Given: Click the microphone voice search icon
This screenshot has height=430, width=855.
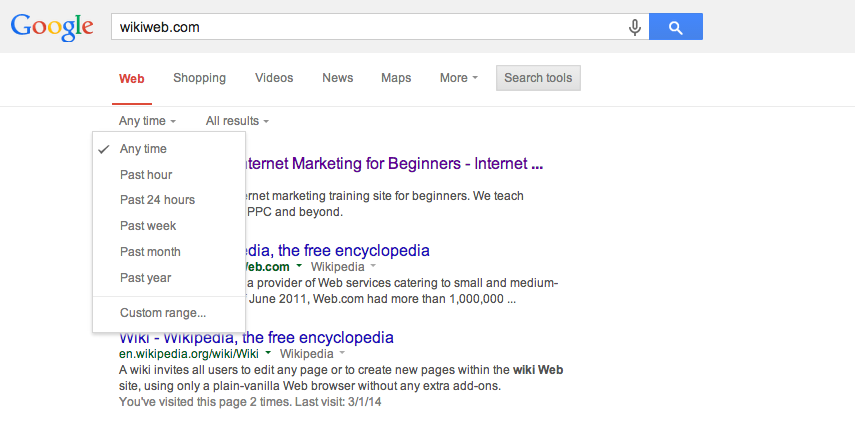Looking at the screenshot, I should pos(634,27).
